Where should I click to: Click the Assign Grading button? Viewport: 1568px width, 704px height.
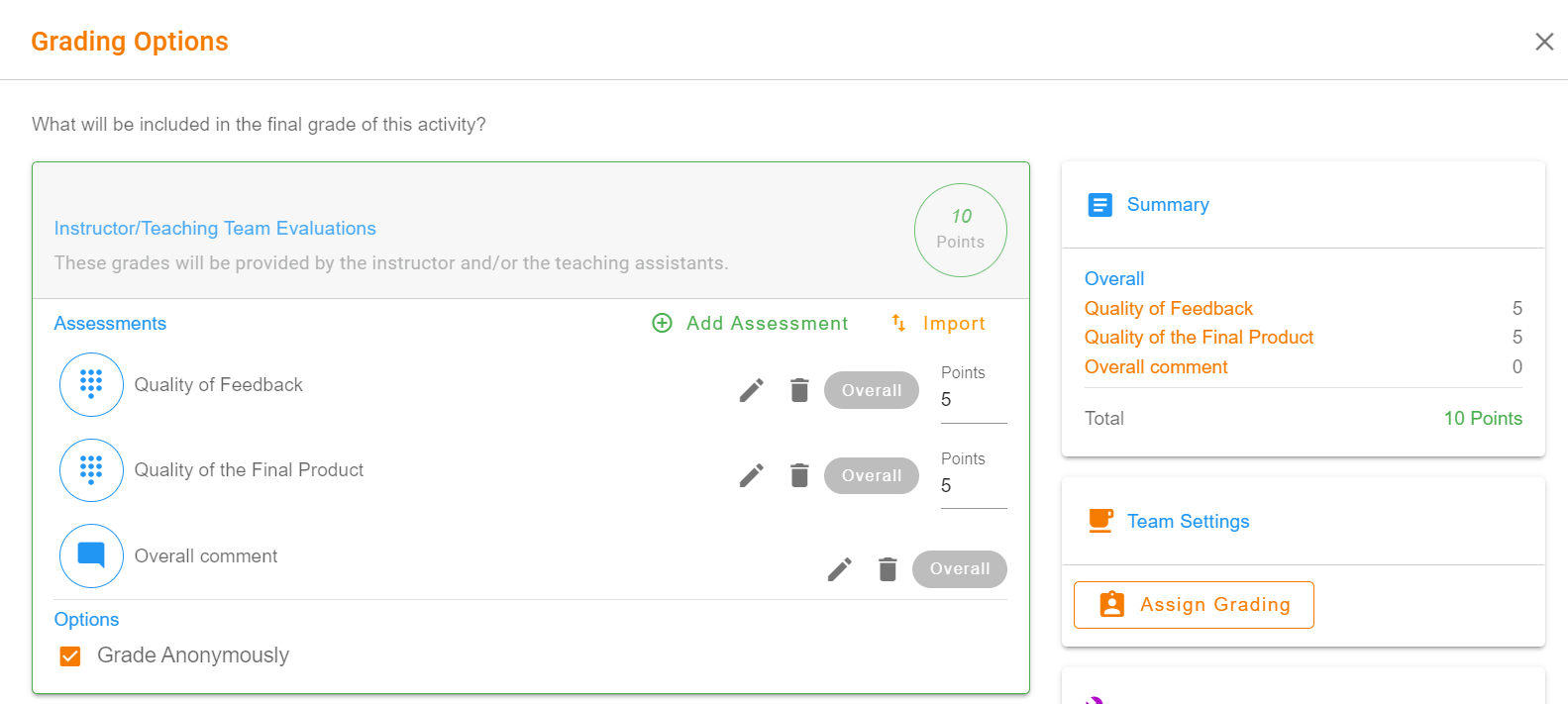tap(1194, 604)
